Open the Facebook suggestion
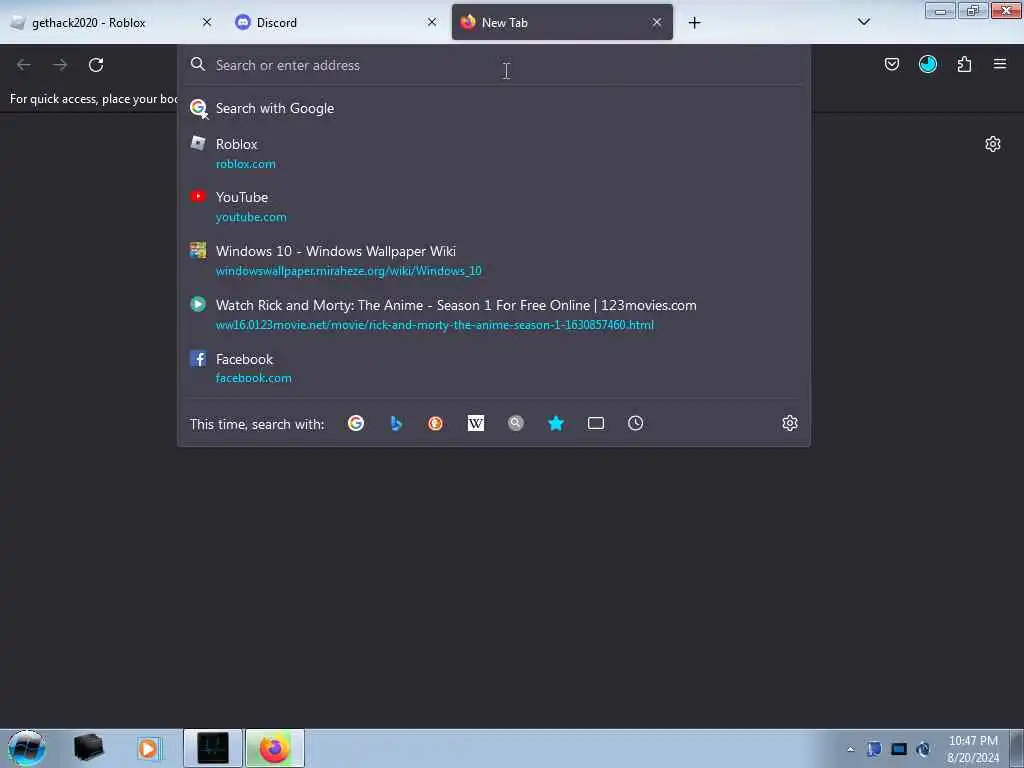 coord(494,368)
